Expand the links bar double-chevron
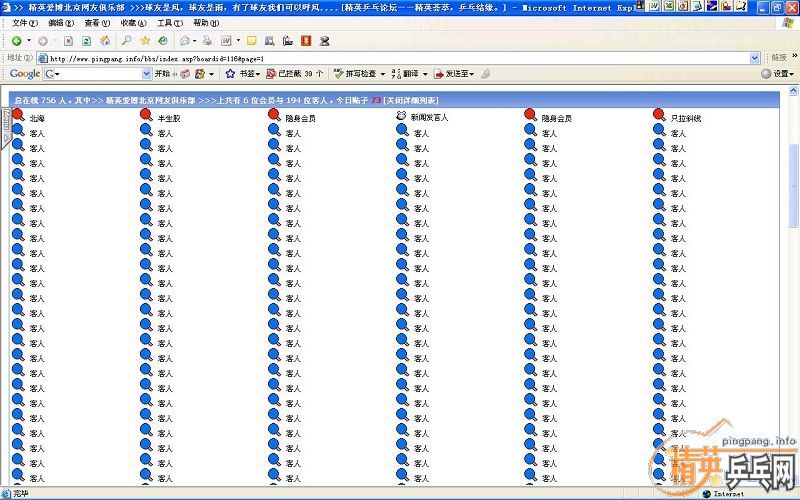Viewport: 800px width, 500px height. 794,56
